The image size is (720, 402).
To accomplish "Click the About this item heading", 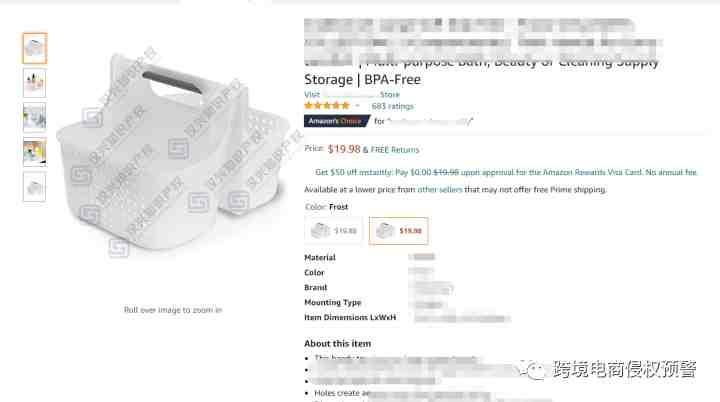I will [338, 344].
